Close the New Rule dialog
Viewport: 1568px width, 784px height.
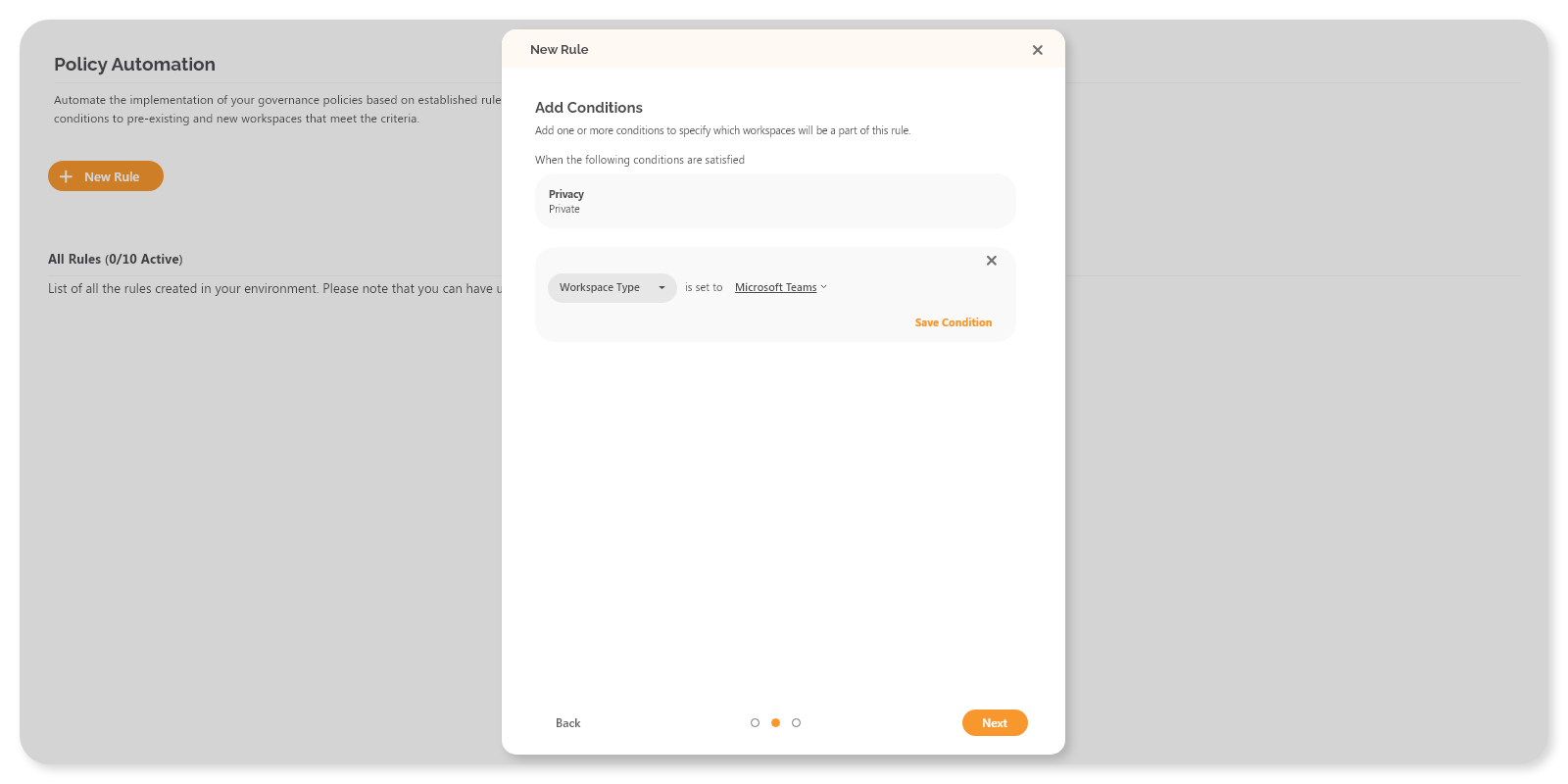coord(1037,50)
